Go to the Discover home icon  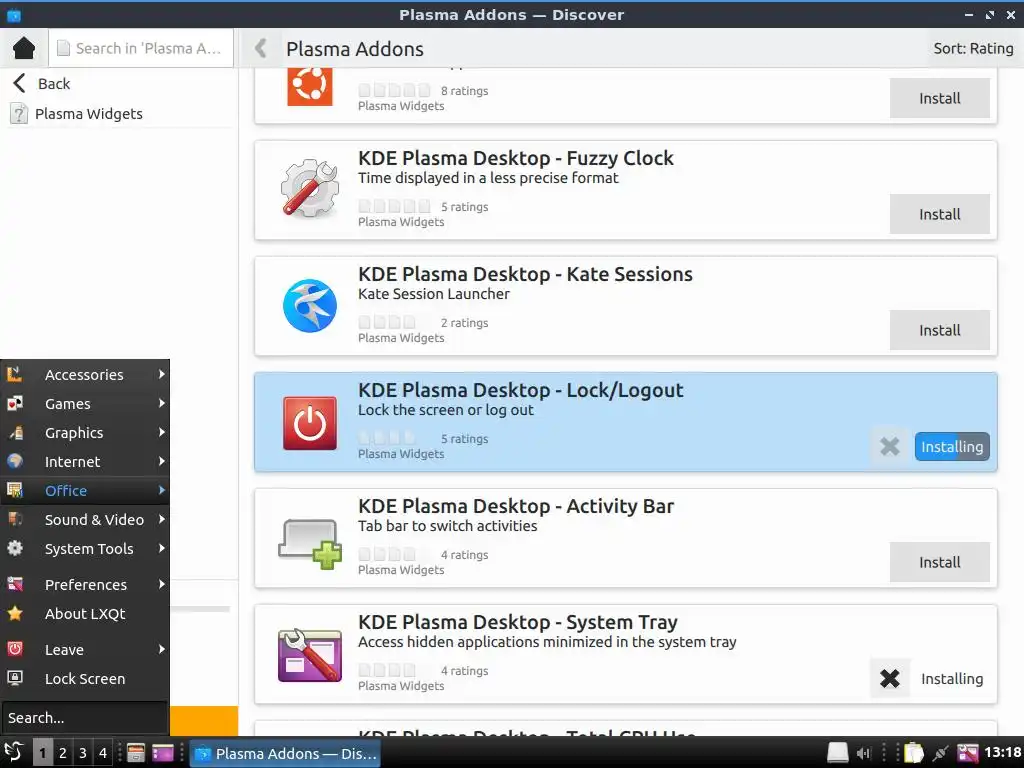click(24, 48)
